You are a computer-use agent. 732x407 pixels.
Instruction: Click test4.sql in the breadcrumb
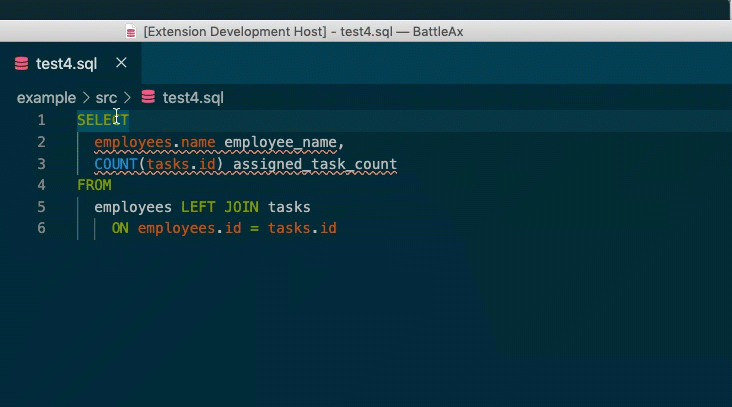click(x=193, y=98)
